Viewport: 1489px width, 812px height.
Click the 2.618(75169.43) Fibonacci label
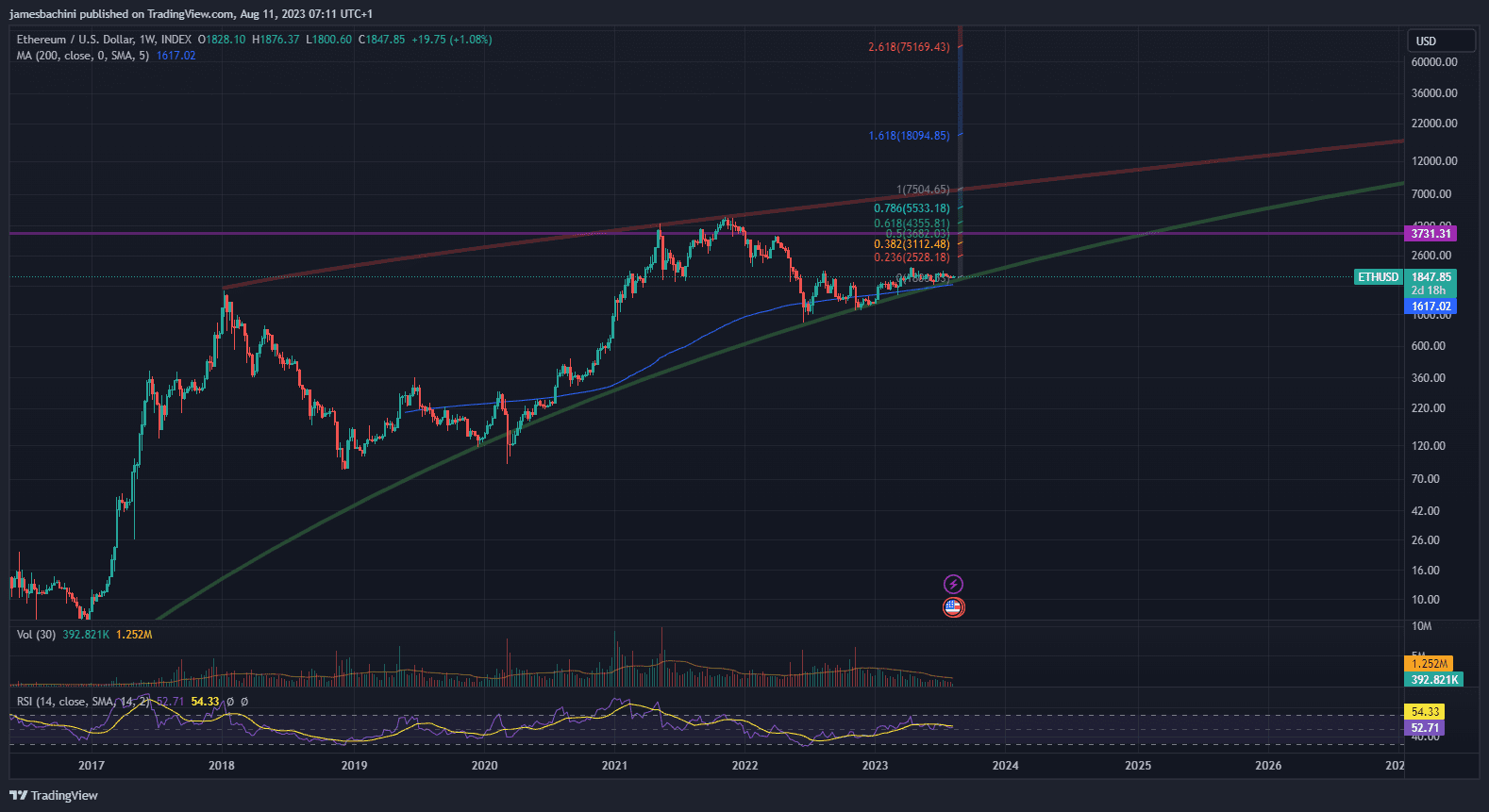pos(909,47)
